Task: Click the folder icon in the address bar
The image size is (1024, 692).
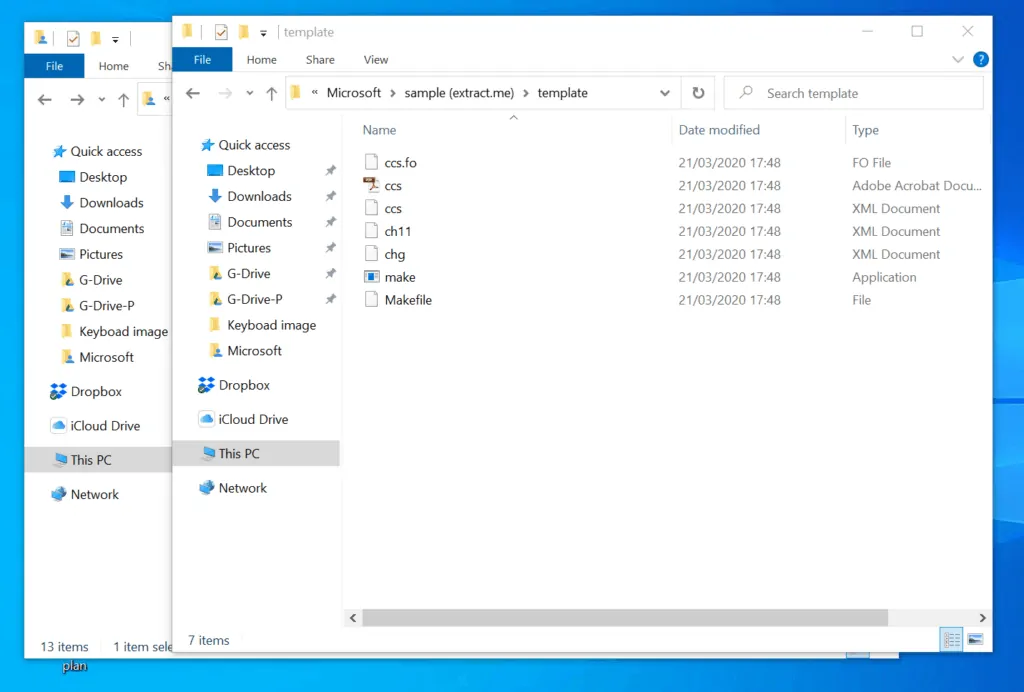Action: point(295,92)
